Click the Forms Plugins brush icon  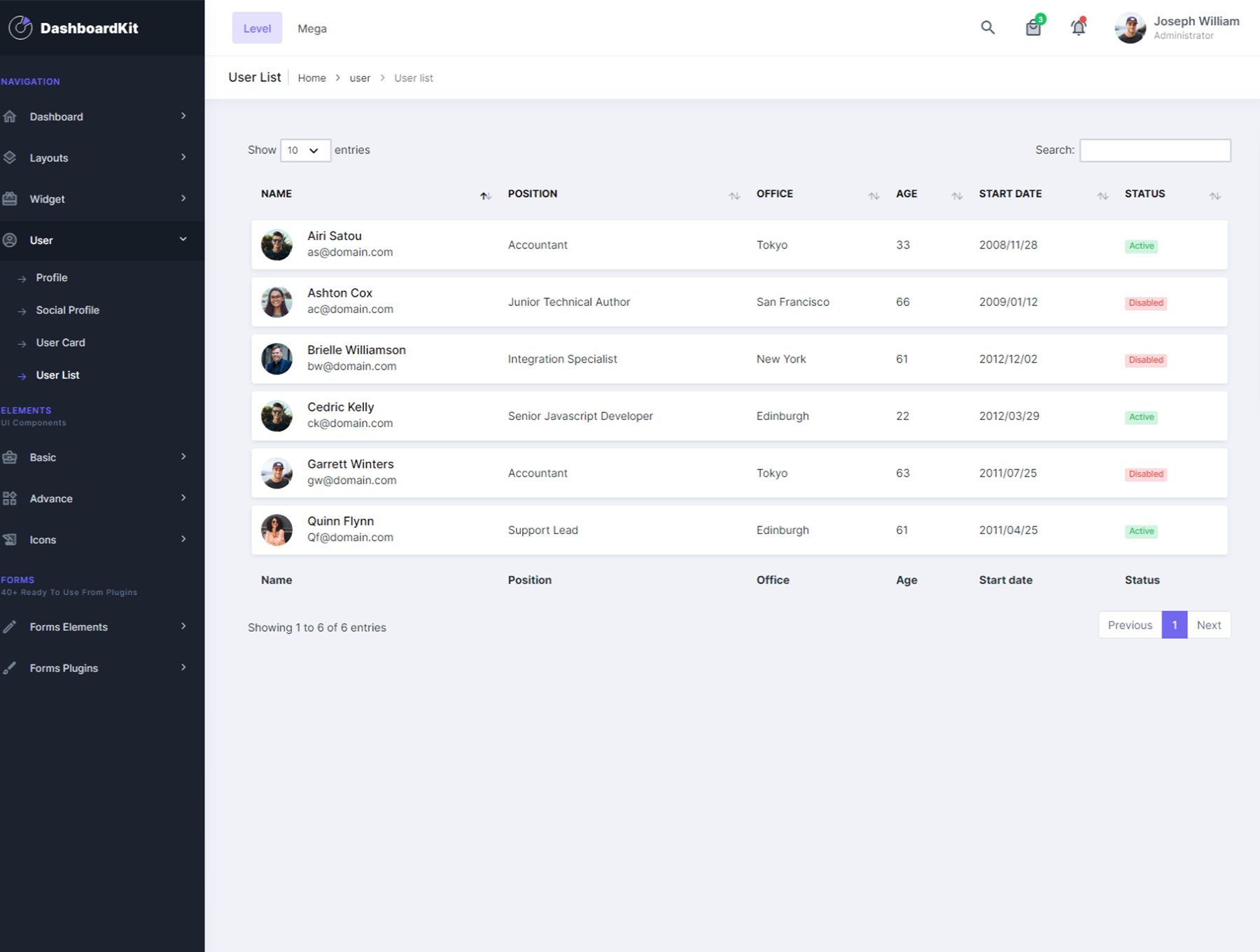point(10,668)
